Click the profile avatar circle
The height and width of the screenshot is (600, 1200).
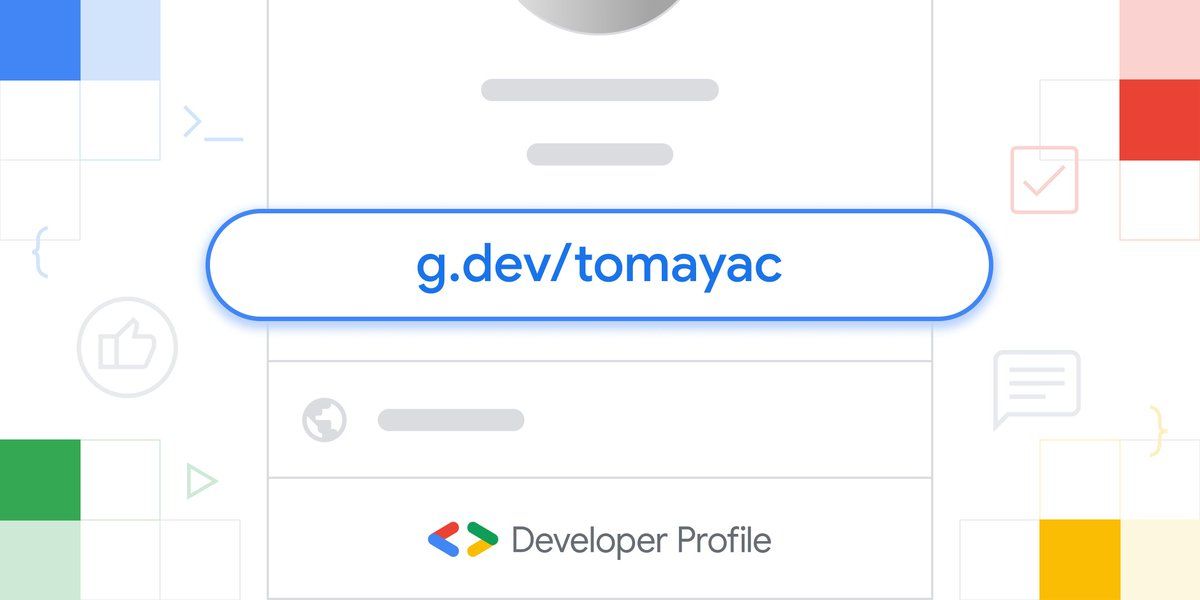[x=599, y=14]
